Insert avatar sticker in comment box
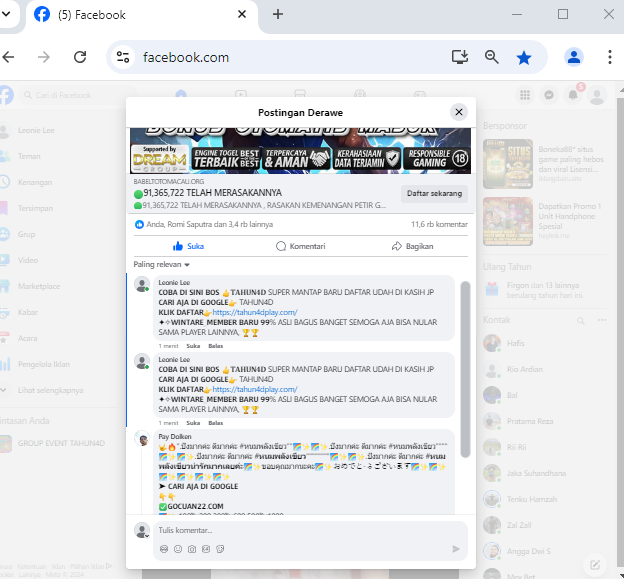This screenshot has width=624, height=579. pyautogui.click(x=164, y=549)
